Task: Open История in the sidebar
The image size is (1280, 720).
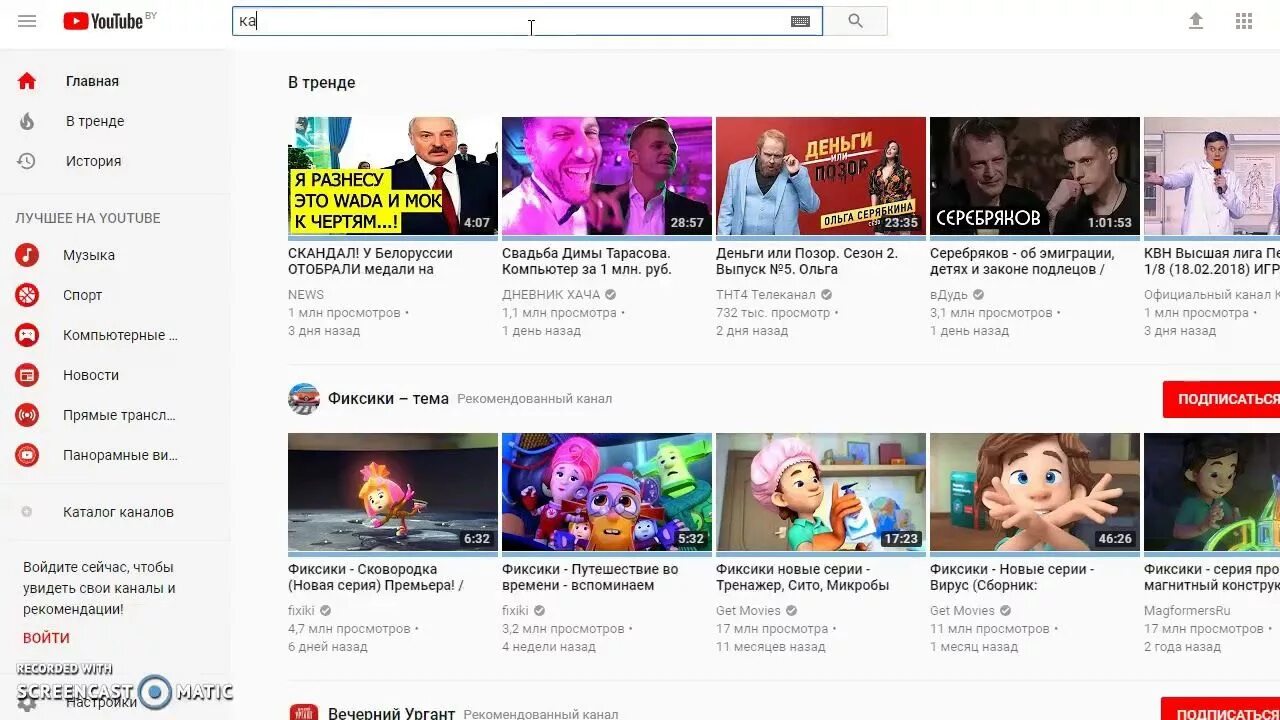Action: pyautogui.click(x=93, y=161)
